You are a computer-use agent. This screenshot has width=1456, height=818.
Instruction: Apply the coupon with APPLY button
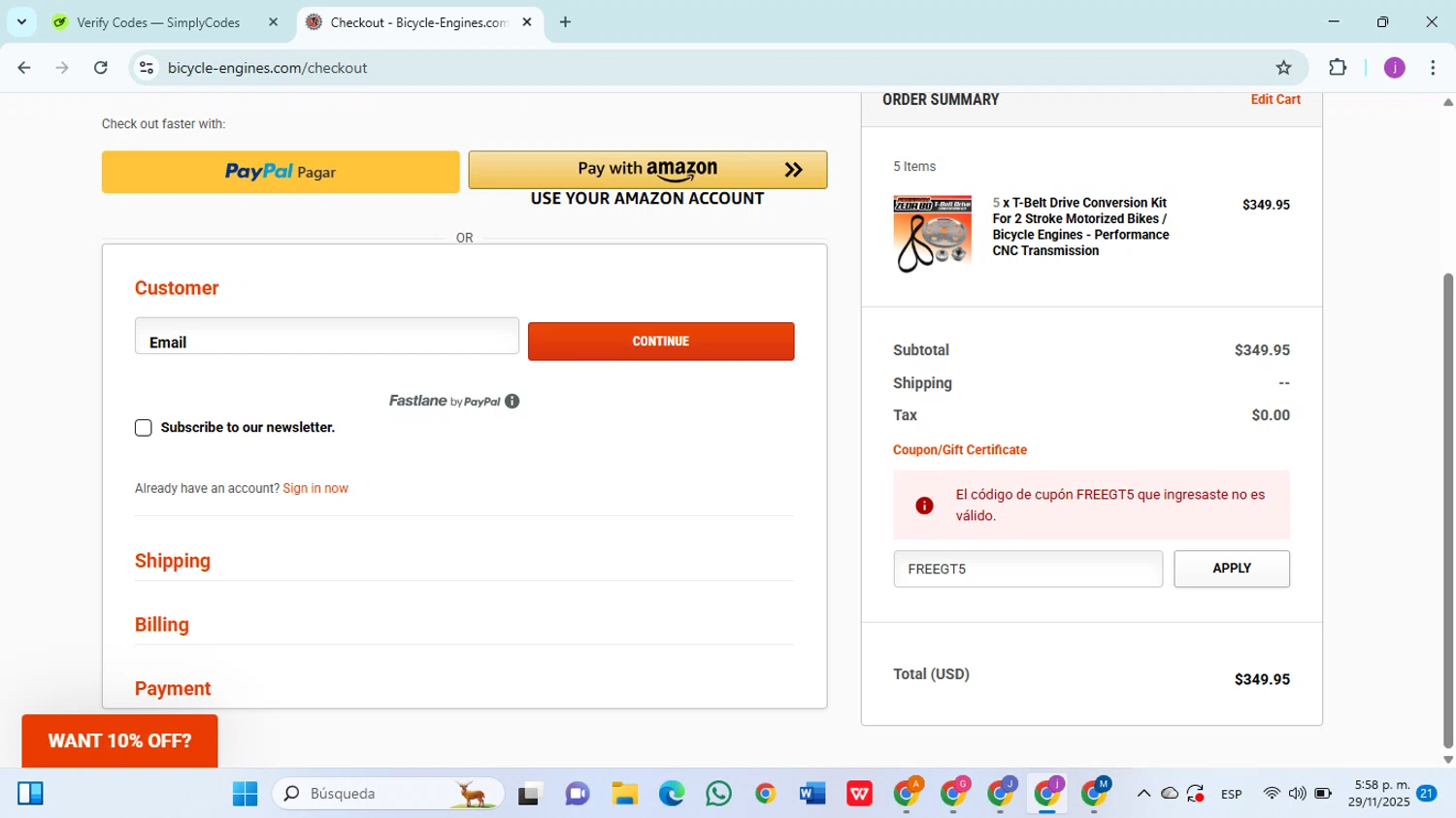coord(1232,569)
